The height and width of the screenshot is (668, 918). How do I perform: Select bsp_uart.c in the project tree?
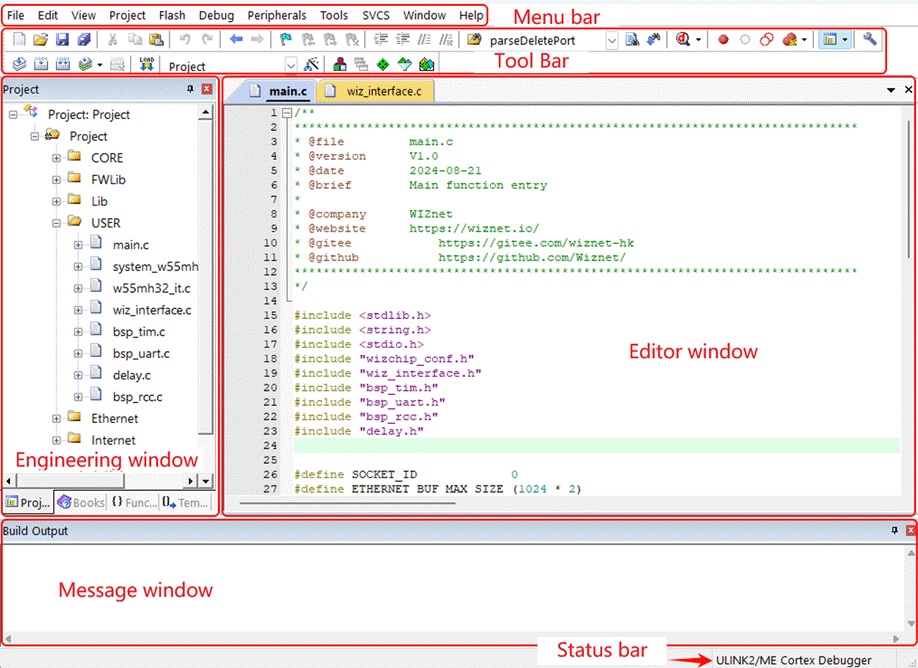(141, 354)
